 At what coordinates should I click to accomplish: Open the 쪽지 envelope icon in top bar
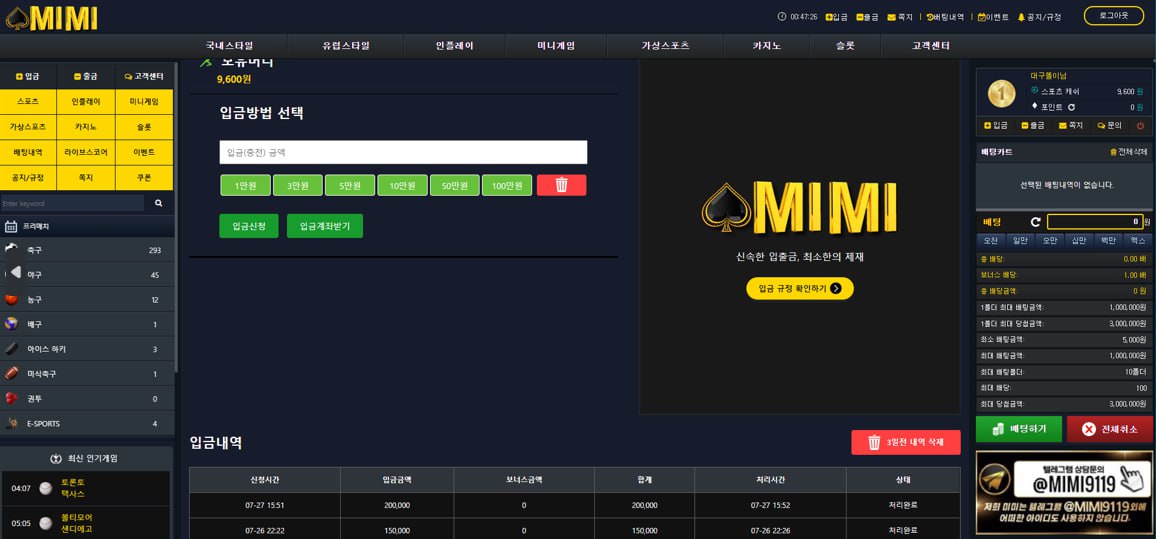pyautogui.click(x=891, y=17)
